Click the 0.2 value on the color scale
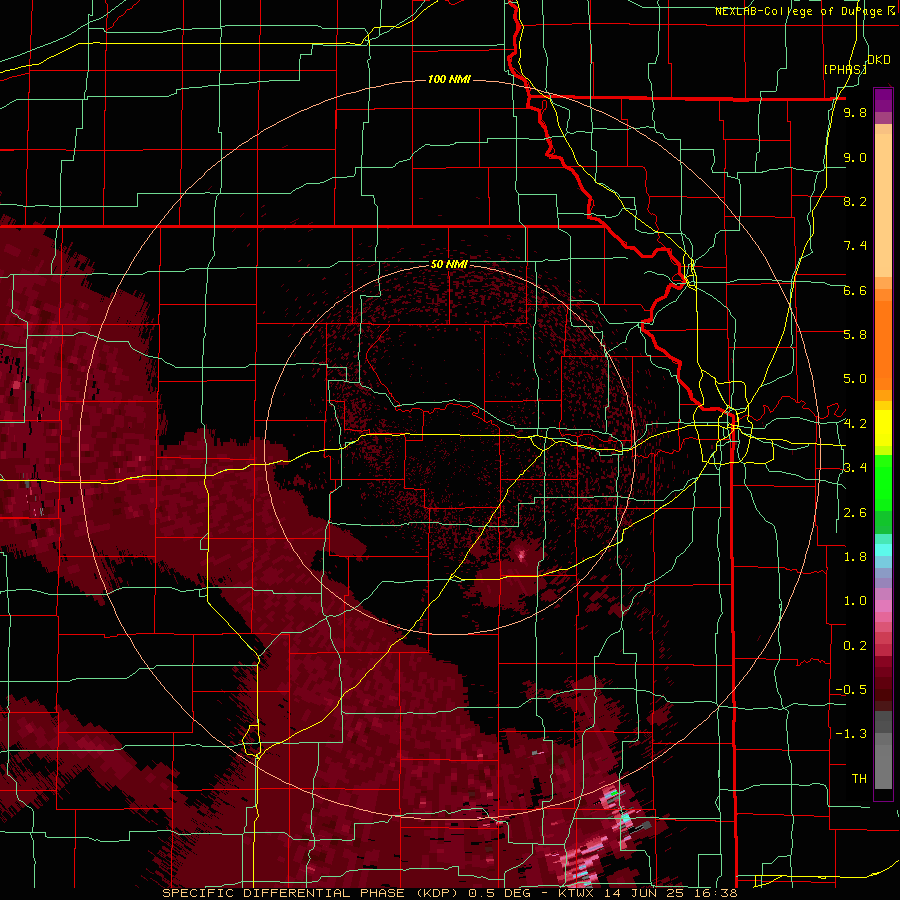900x900 pixels. click(855, 646)
